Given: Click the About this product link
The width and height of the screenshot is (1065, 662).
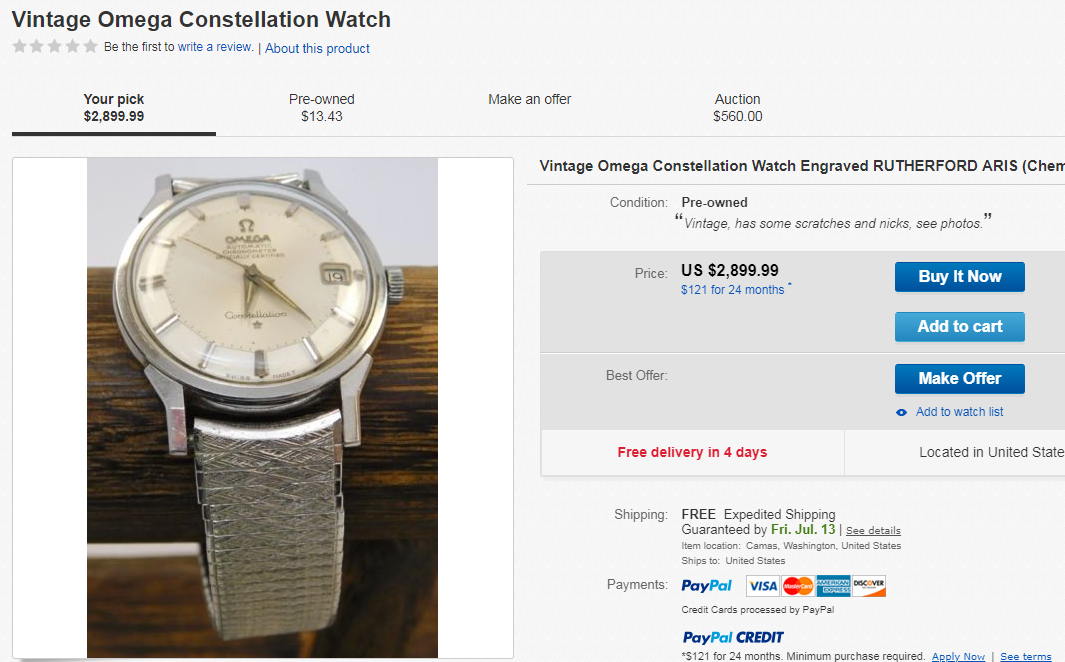Looking at the screenshot, I should (x=317, y=48).
